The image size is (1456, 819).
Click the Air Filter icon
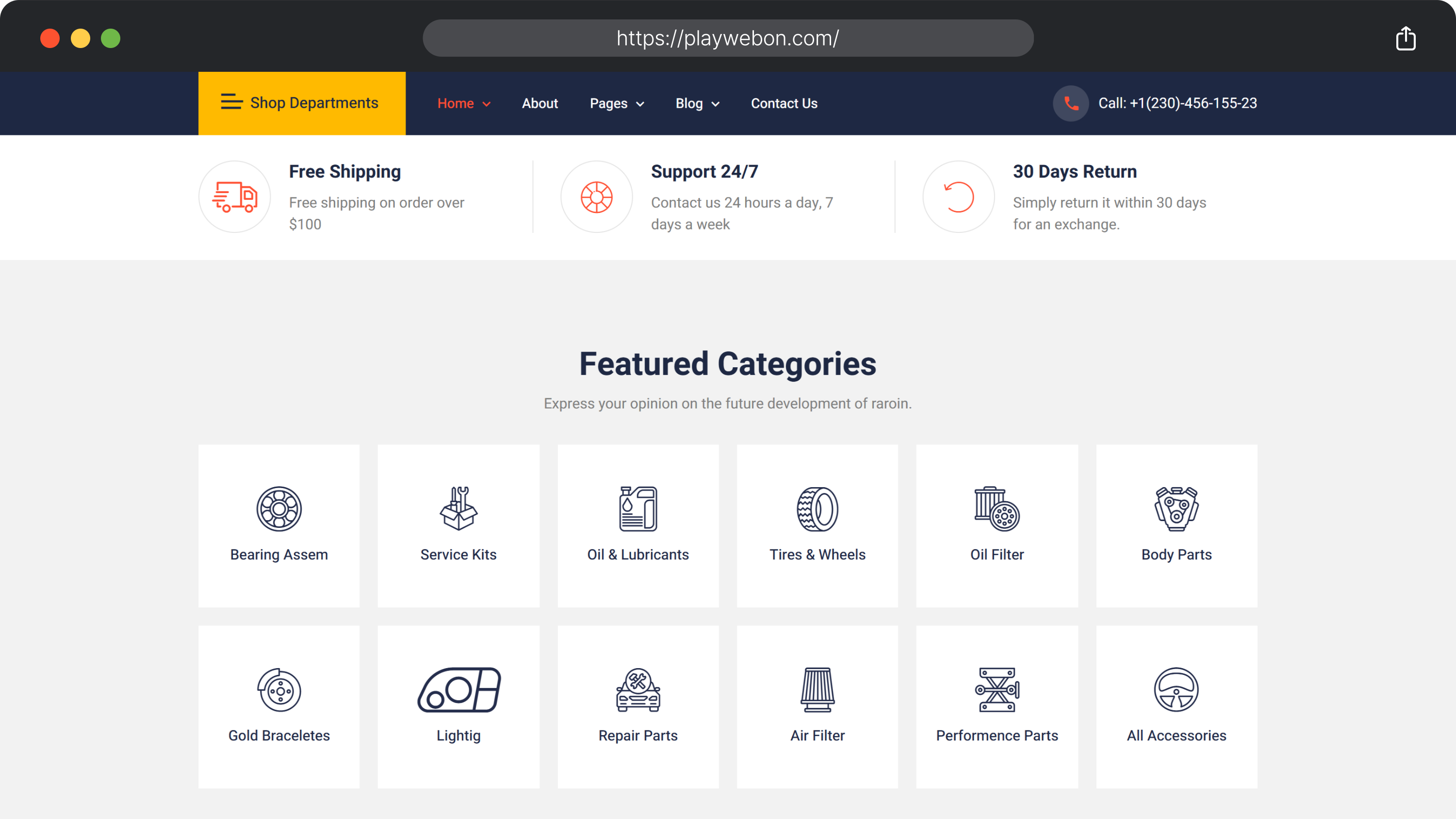pyautogui.click(x=818, y=689)
